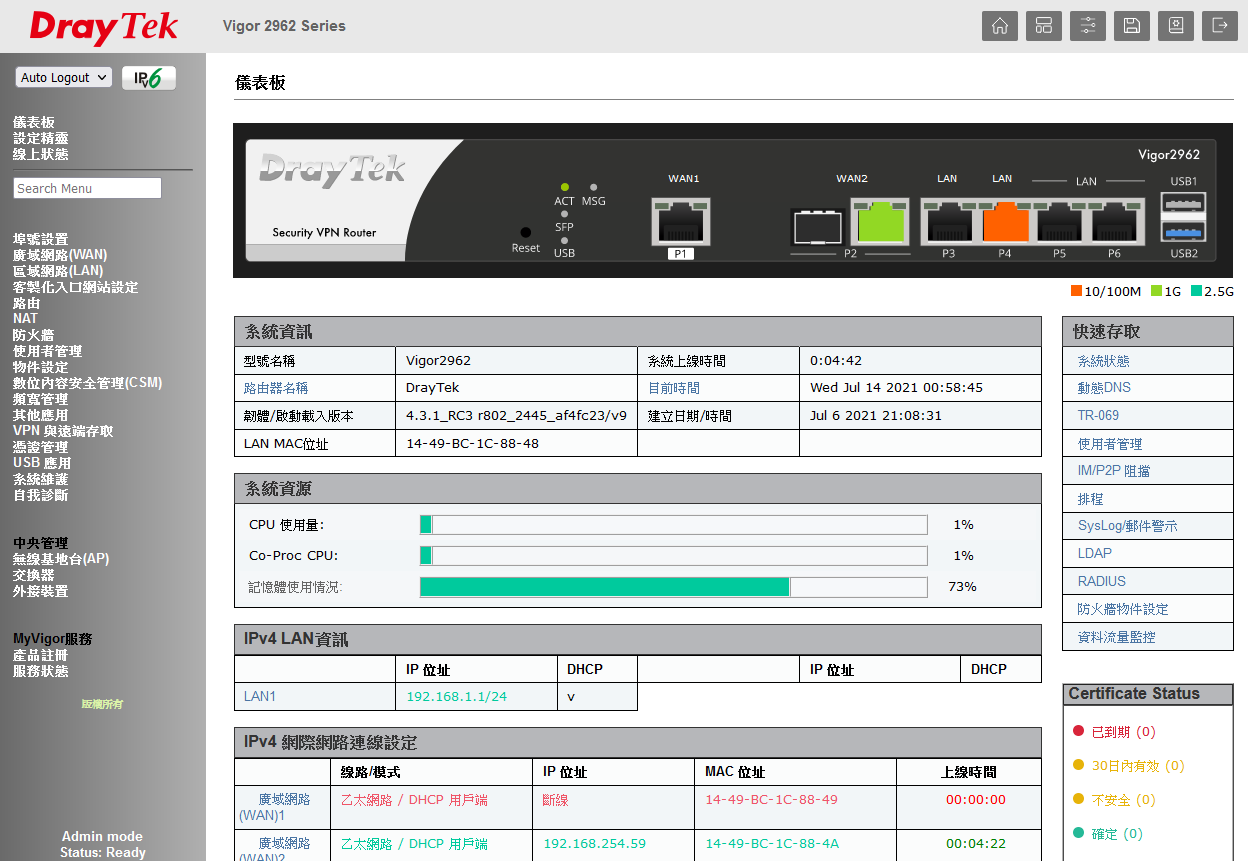
Task: Open 系統狀態 in quick access panel
Action: click(1104, 361)
